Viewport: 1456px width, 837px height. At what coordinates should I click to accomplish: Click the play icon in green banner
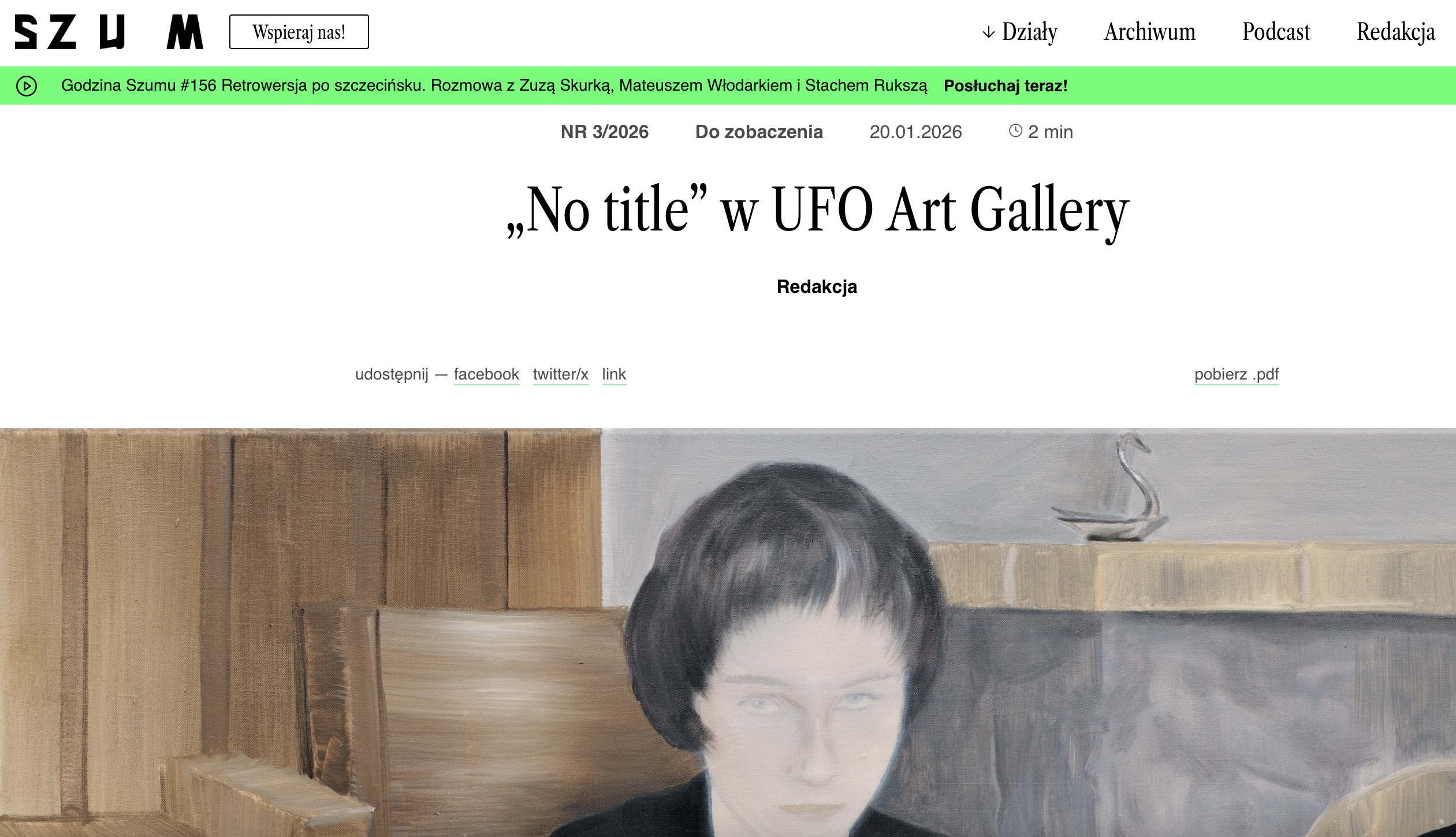click(27, 86)
